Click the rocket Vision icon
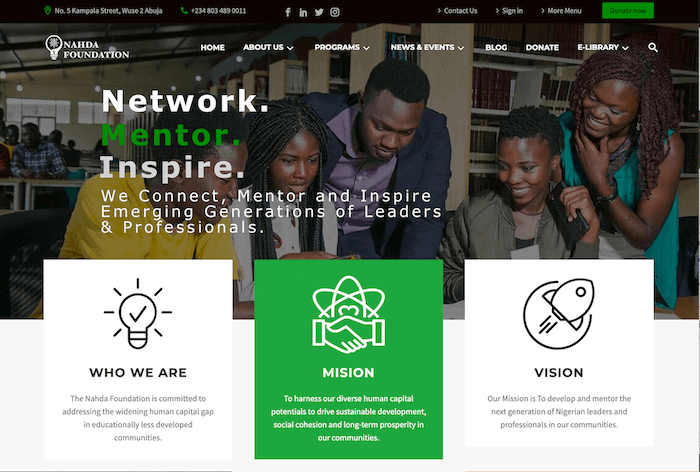The height and width of the screenshot is (472, 700). point(559,314)
